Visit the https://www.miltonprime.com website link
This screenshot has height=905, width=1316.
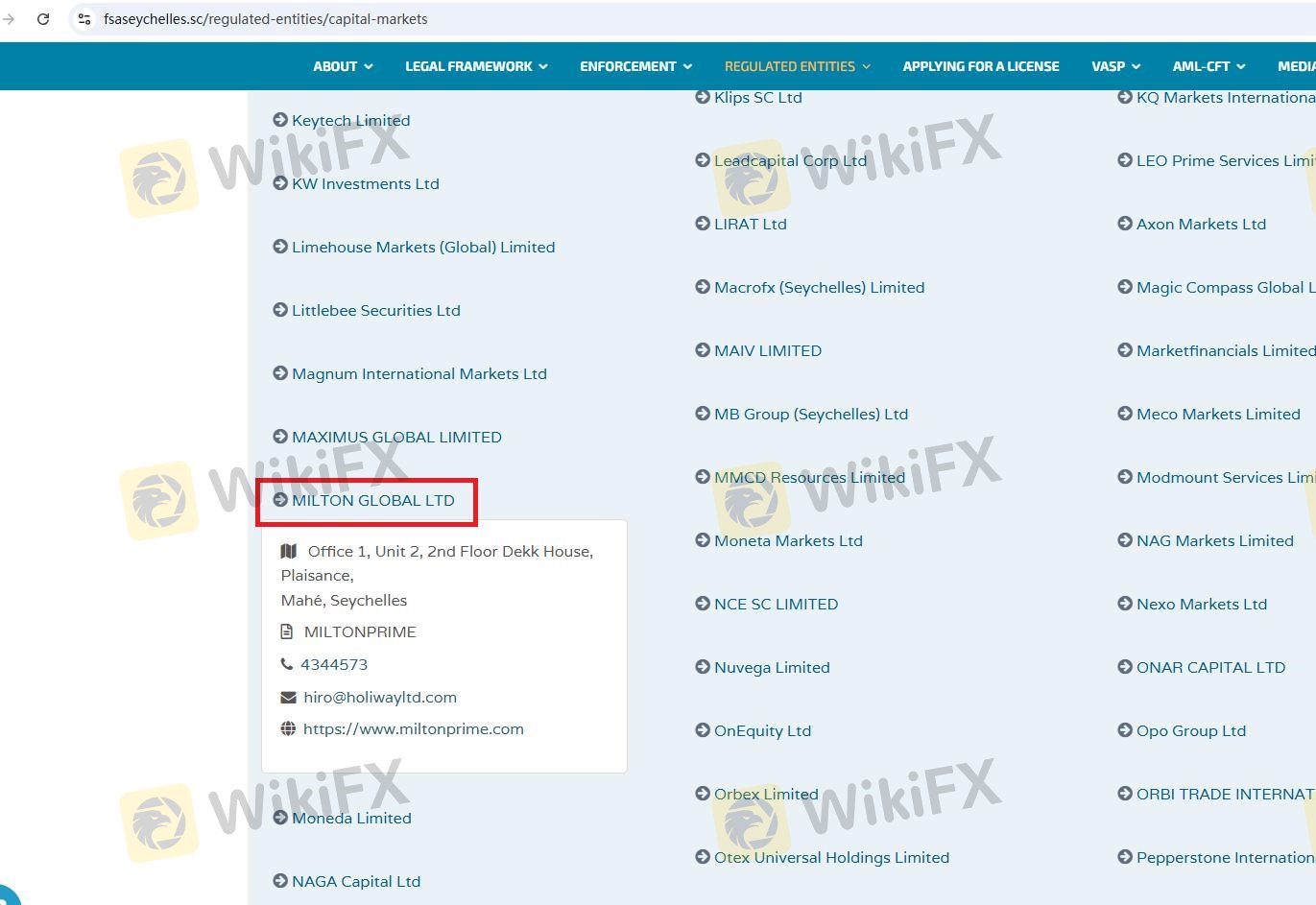[414, 729]
